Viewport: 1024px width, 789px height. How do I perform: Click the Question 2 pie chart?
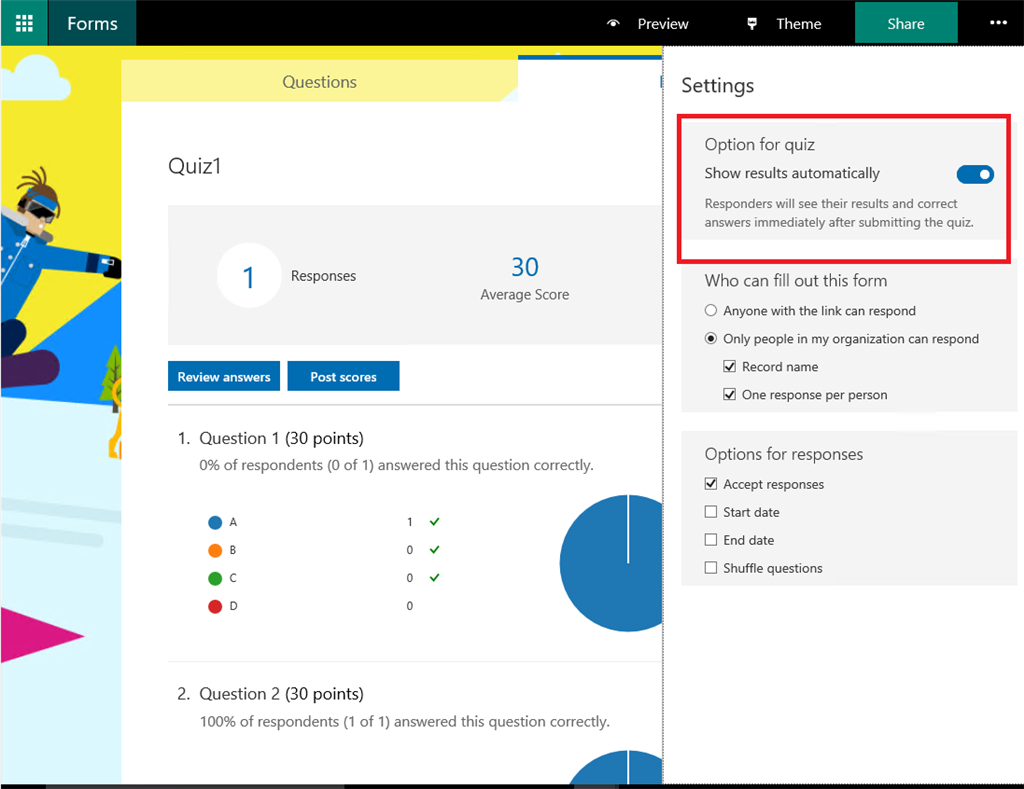[x=616, y=767]
